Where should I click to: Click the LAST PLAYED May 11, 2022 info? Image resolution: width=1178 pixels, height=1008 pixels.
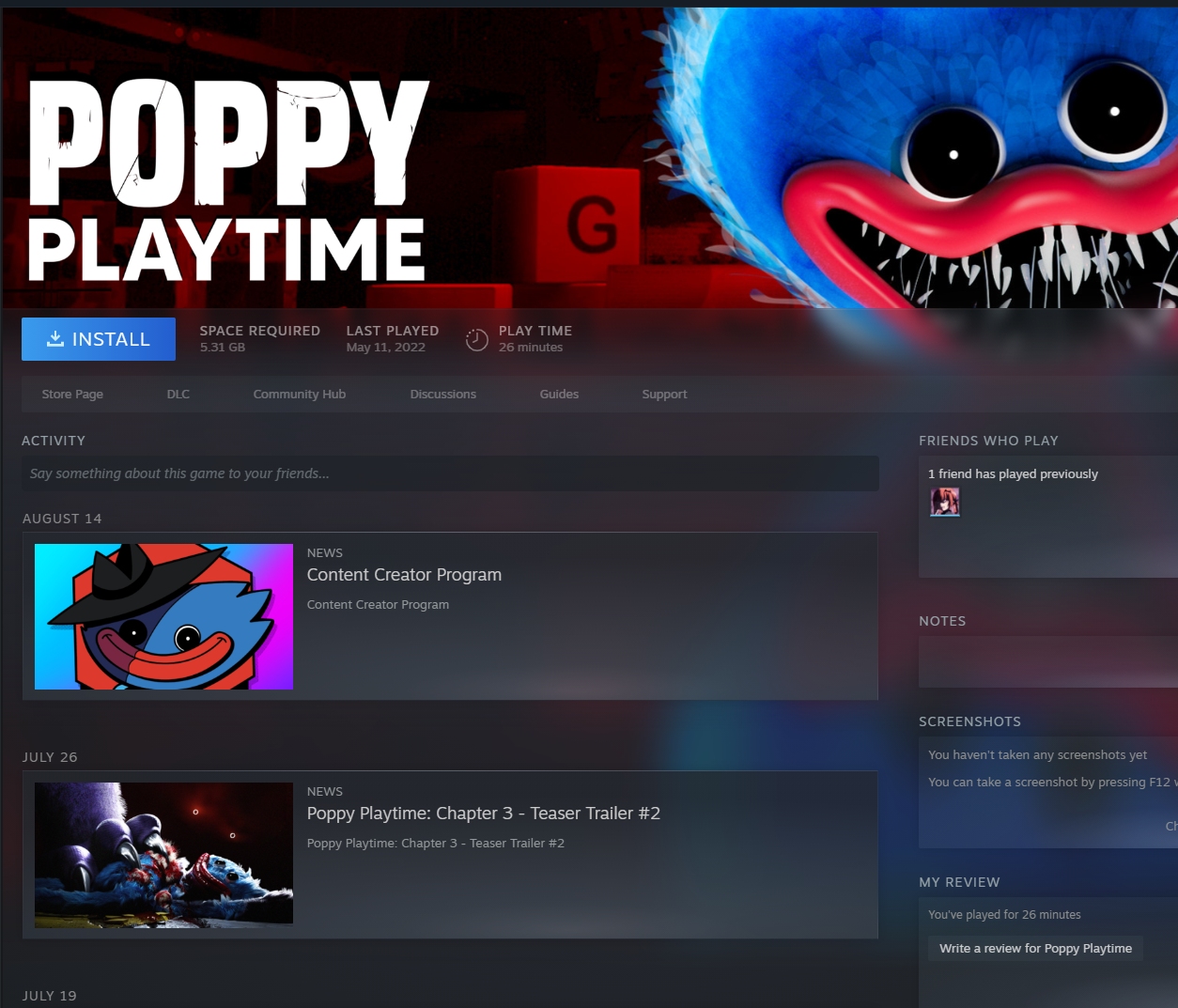[x=393, y=338]
